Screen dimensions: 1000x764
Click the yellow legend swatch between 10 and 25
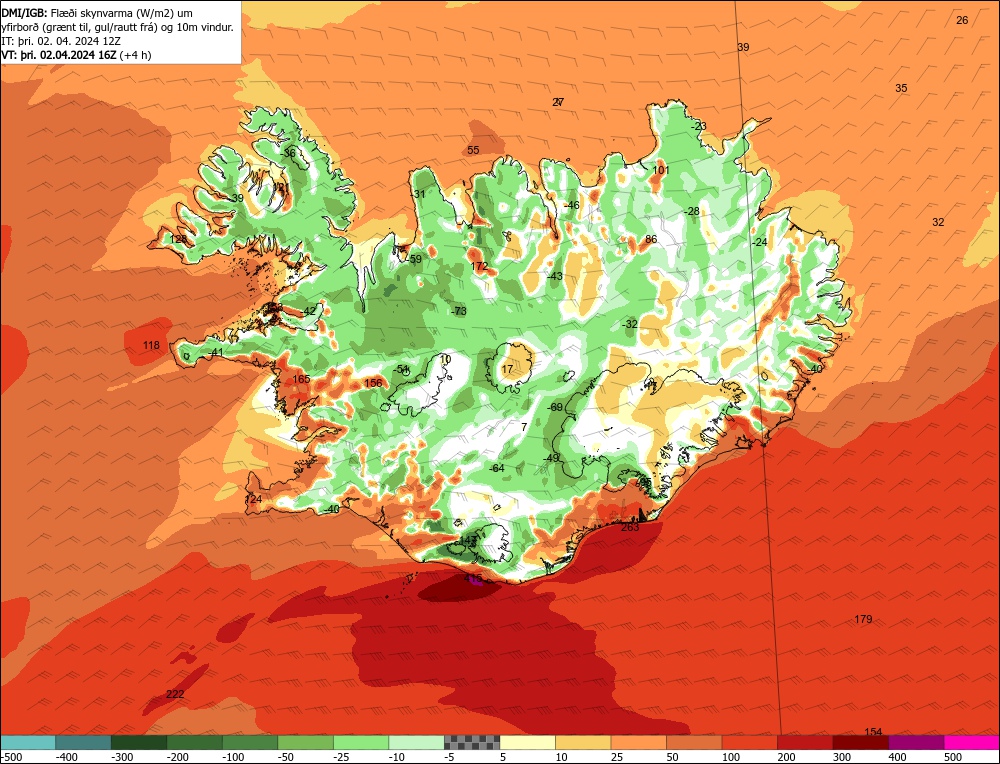583,742
